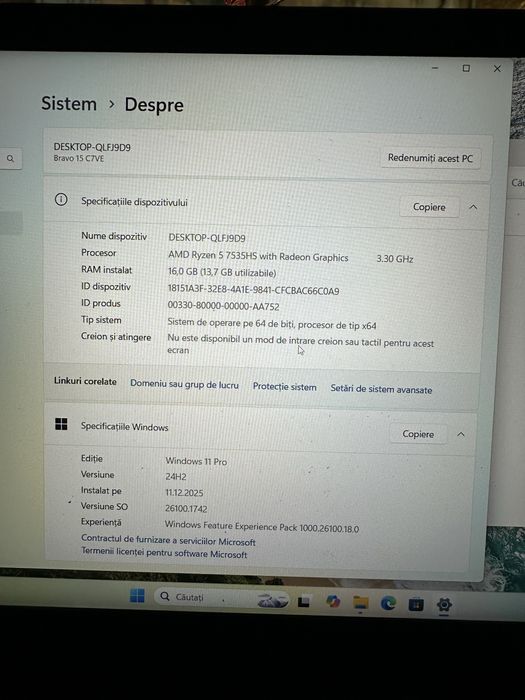Click the Settings gear taskbar icon
The image size is (525, 700).
[x=444, y=605]
